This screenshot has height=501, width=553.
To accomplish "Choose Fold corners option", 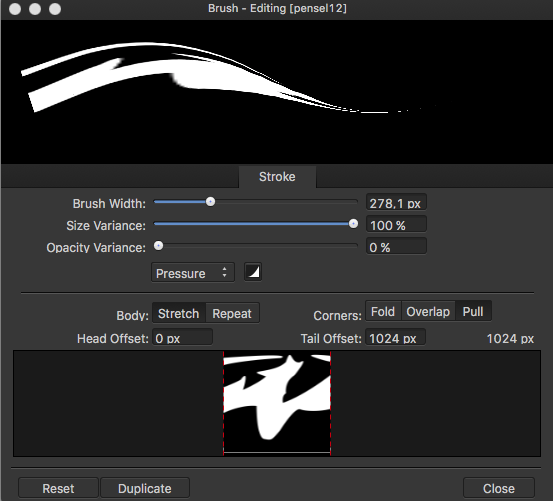I will click(x=383, y=311).
